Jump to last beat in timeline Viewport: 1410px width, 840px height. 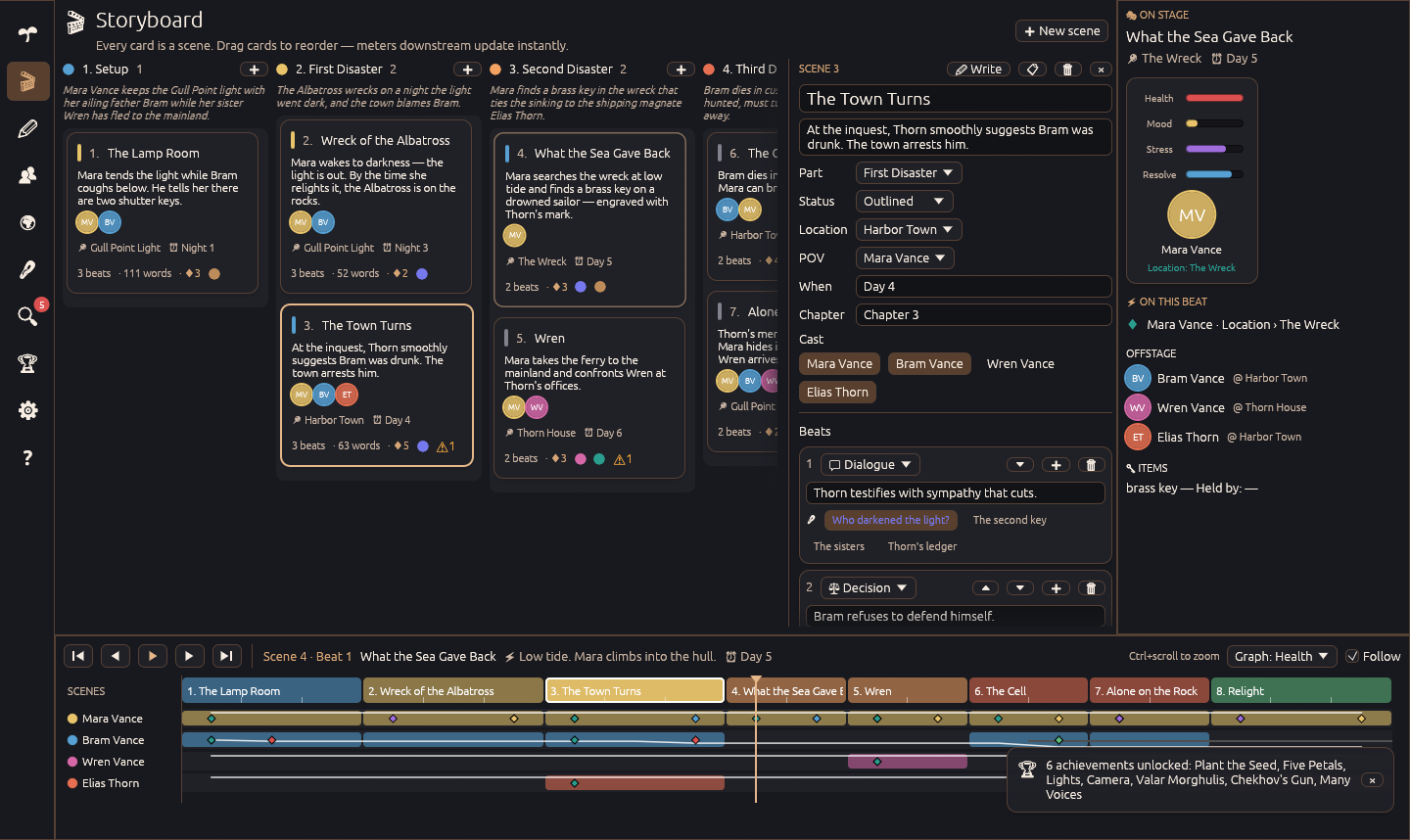click(x=226, y=656)
